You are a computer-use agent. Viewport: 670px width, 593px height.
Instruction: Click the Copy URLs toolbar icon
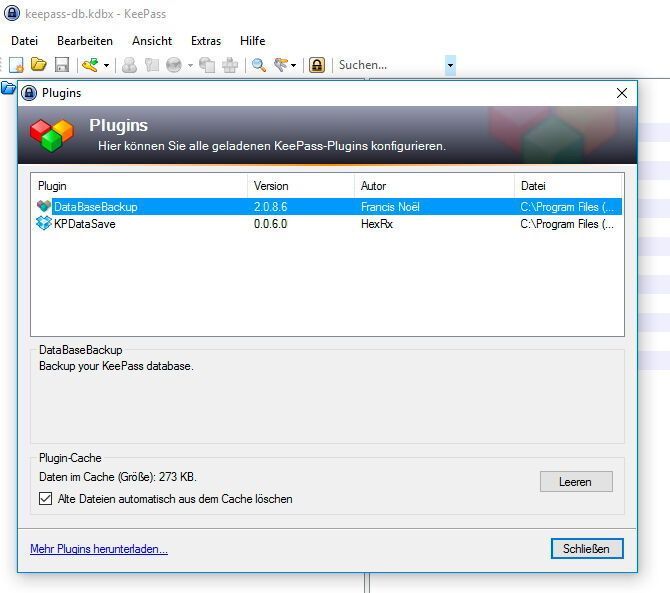pyautogui.click(x=207, y=65)
